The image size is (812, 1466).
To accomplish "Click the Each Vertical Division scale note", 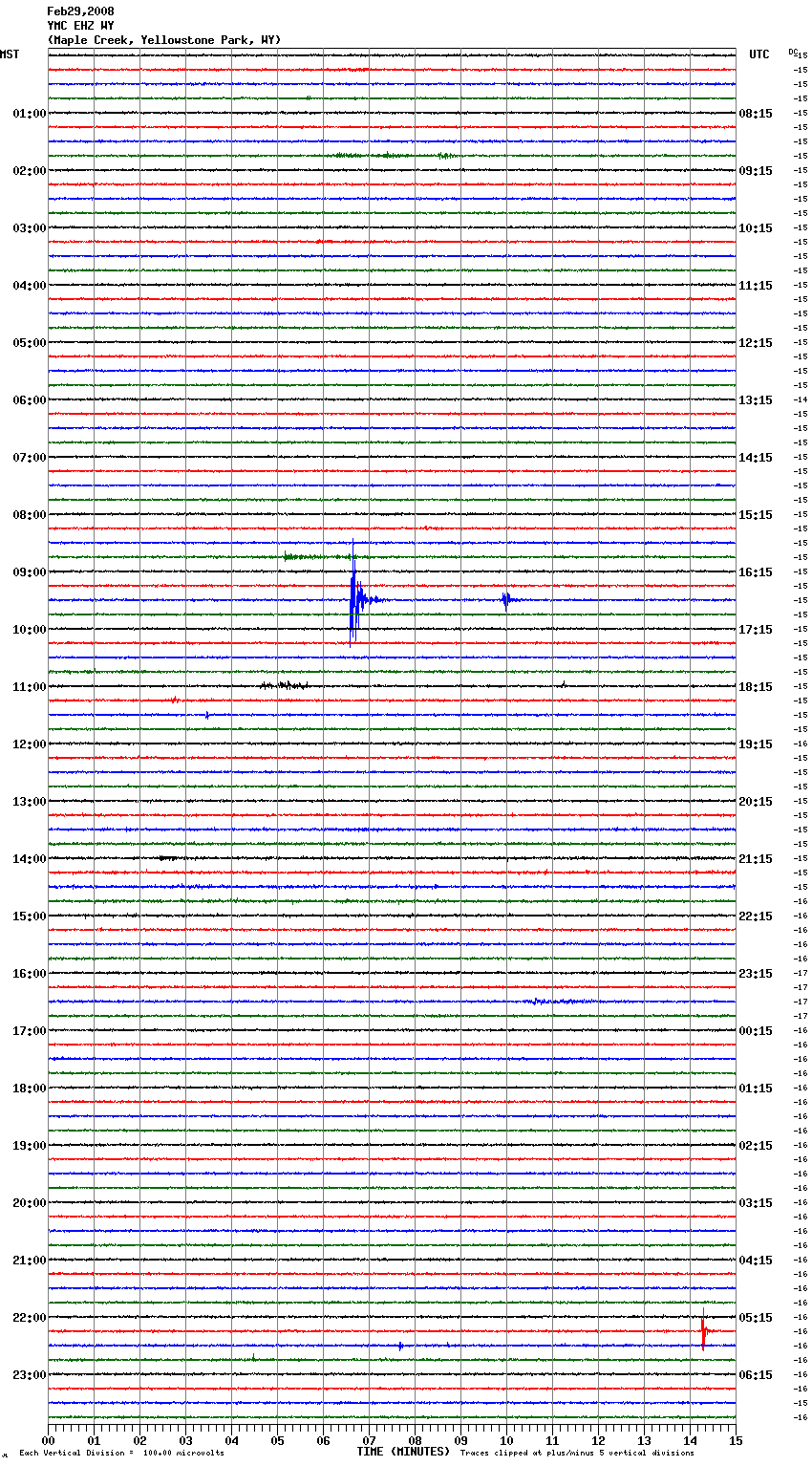I will 121,1454.
